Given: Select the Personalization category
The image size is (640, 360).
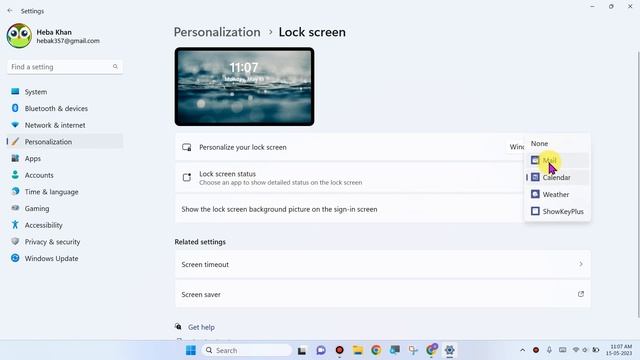Looking at the screenshot, I should pyautogui.click(x=64, y=142).
